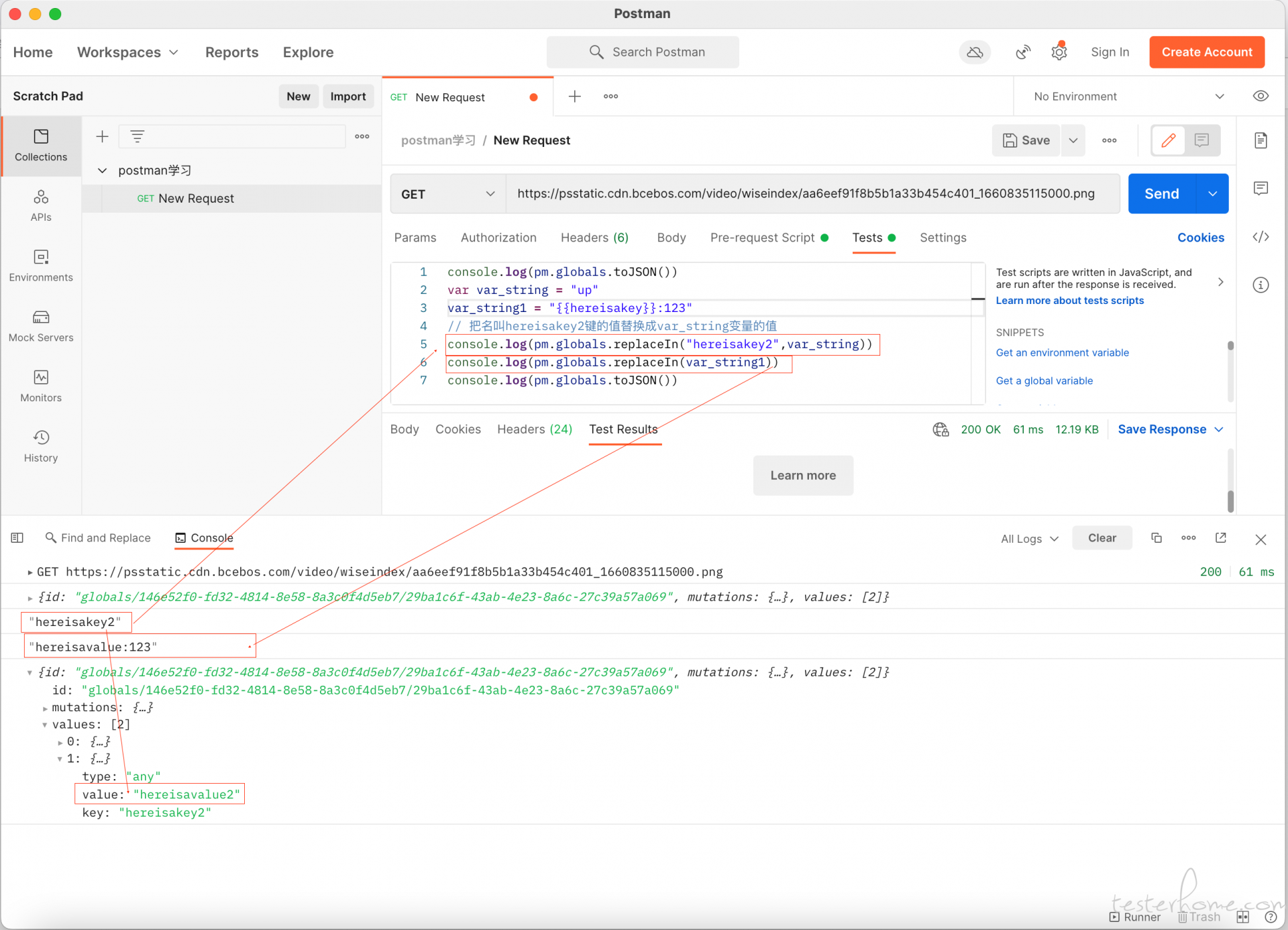Open the code snippet icon
This screenshot has width=1288, height=930.
click(x=1260, y=237)
